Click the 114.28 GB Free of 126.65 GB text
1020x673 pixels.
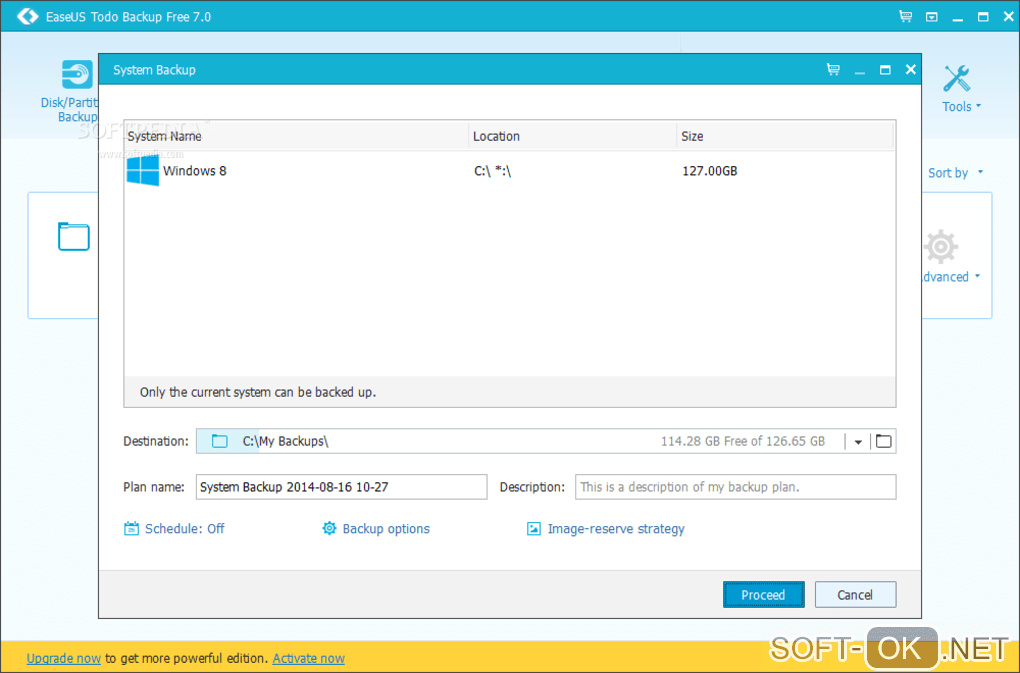click(743, 441)
